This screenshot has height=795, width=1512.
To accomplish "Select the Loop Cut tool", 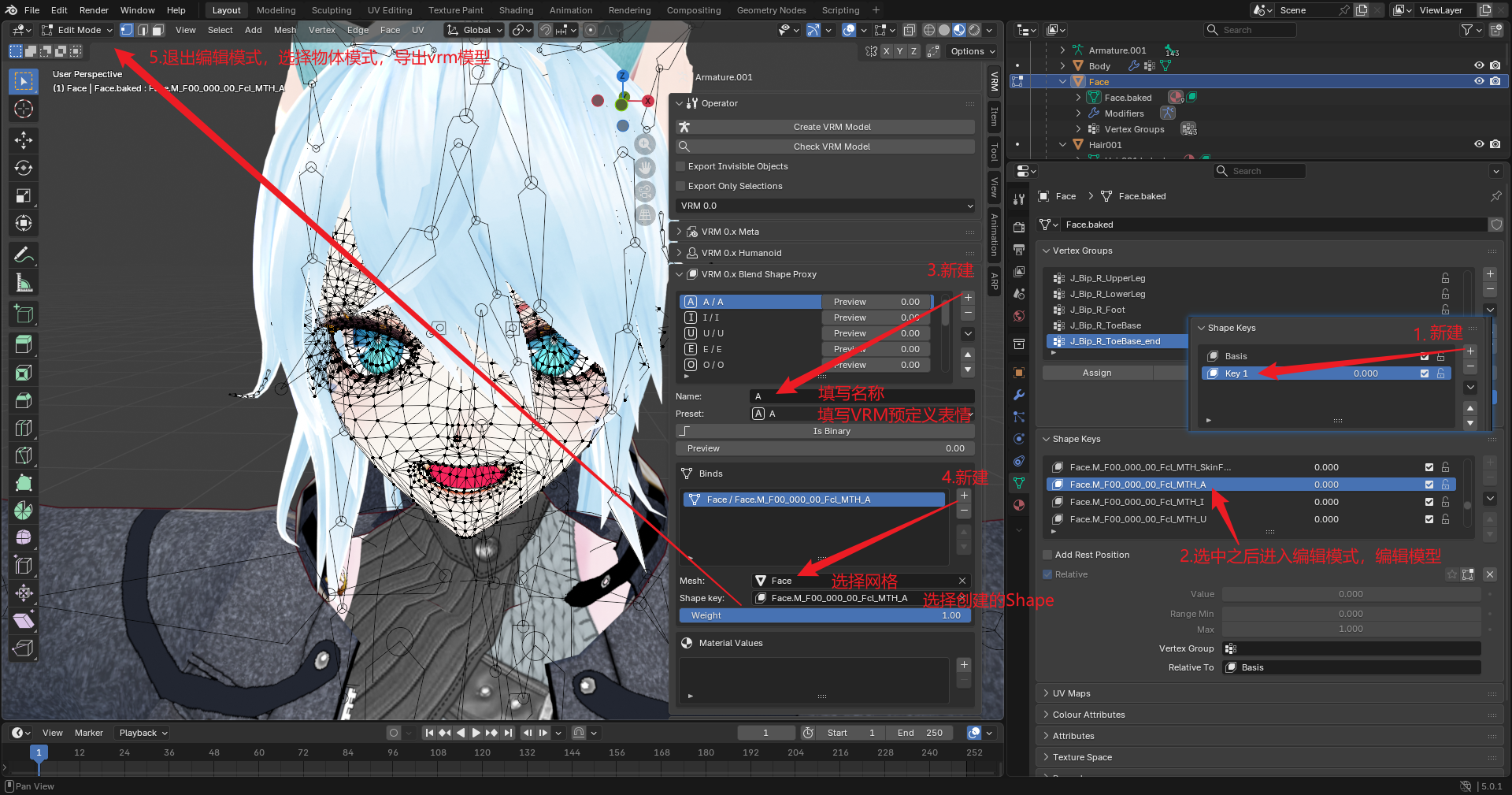I will click(x=24, y=428).
